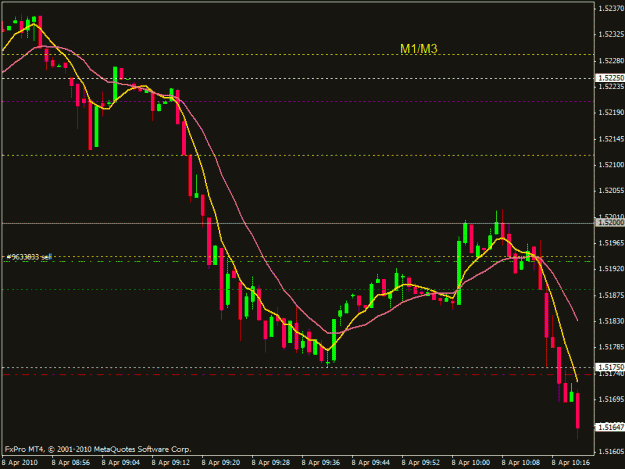Click the 1.52190 price axis label
Image resolution: width=625 pixels, height=469 pixels.
tap(611, 113)
